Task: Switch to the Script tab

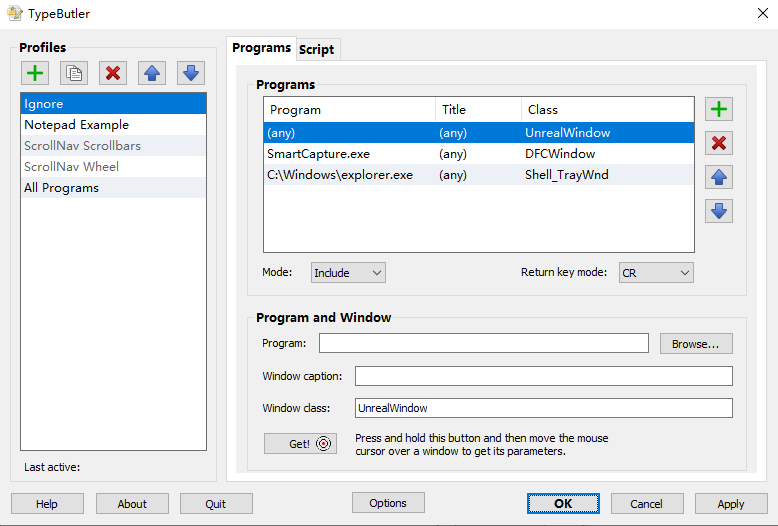Action: 317,50
